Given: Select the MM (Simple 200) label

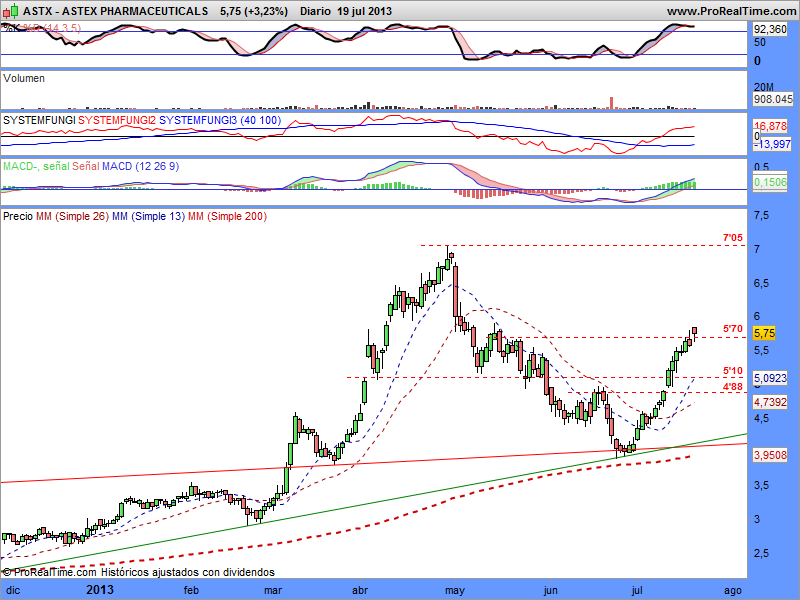Looking at the screenshot, I should 228,216.
